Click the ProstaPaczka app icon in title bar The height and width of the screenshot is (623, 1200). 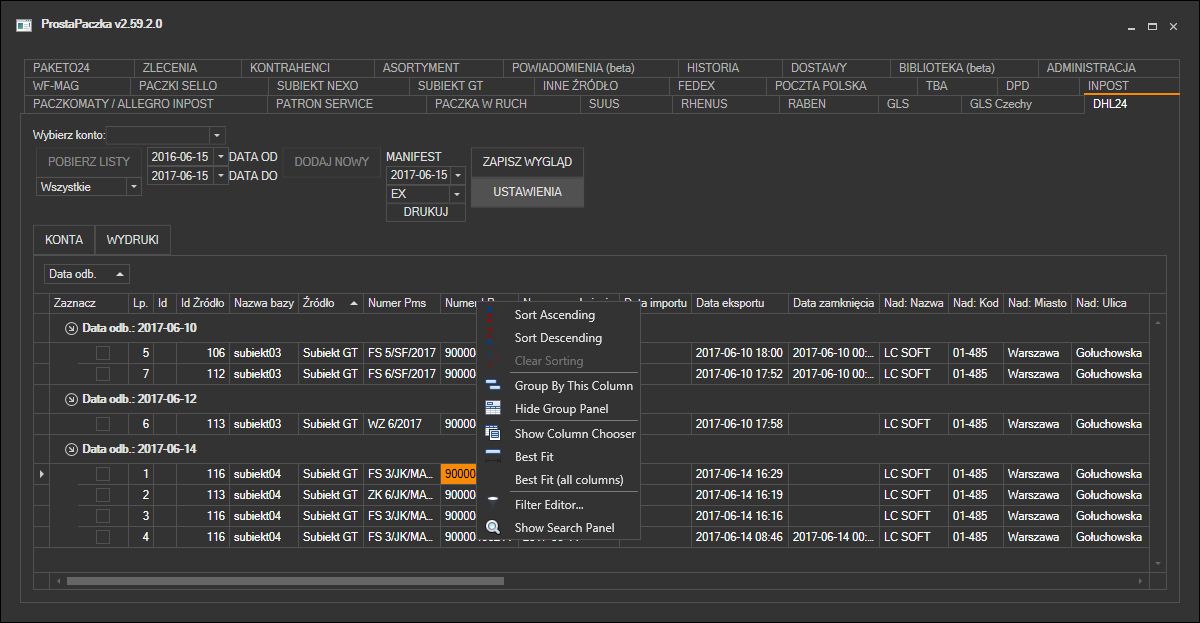point(24,24)
